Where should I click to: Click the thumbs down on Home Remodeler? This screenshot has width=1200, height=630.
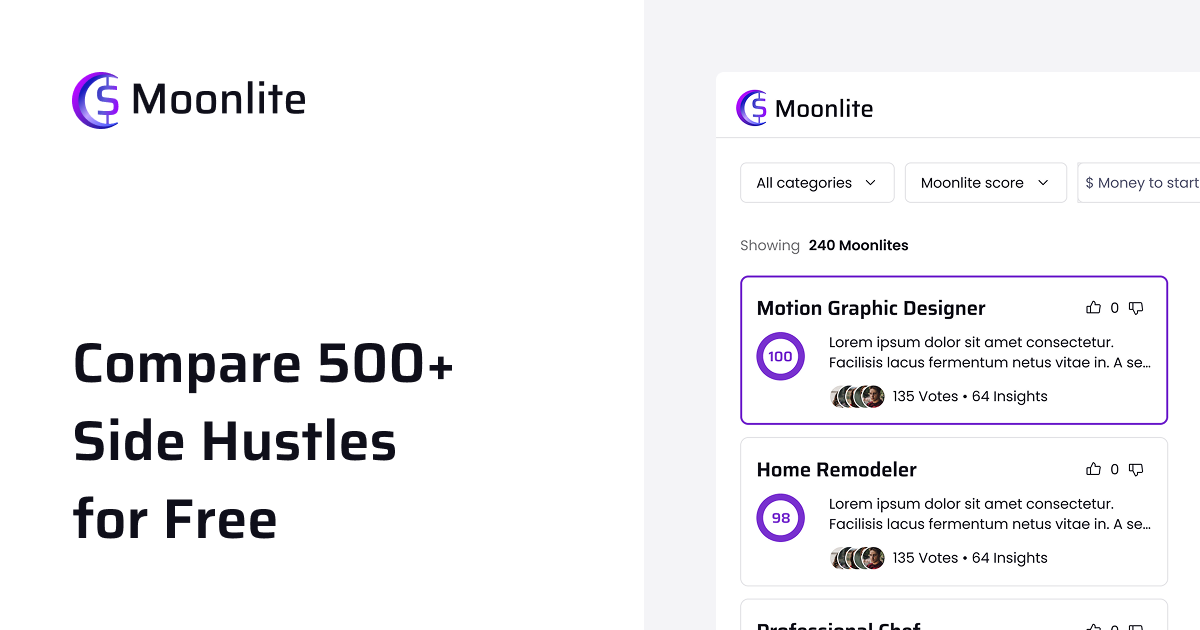click(1136, 469)
